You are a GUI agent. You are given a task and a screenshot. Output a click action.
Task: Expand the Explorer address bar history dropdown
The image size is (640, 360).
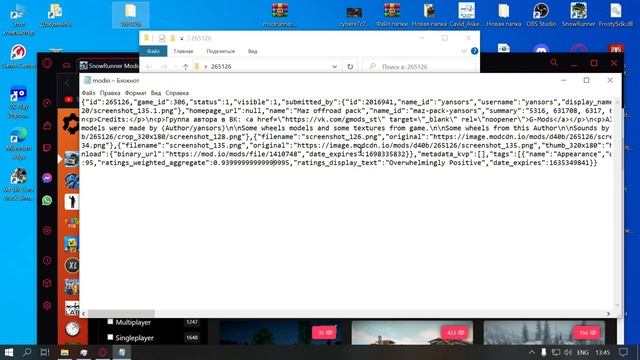tap(334, 67)
